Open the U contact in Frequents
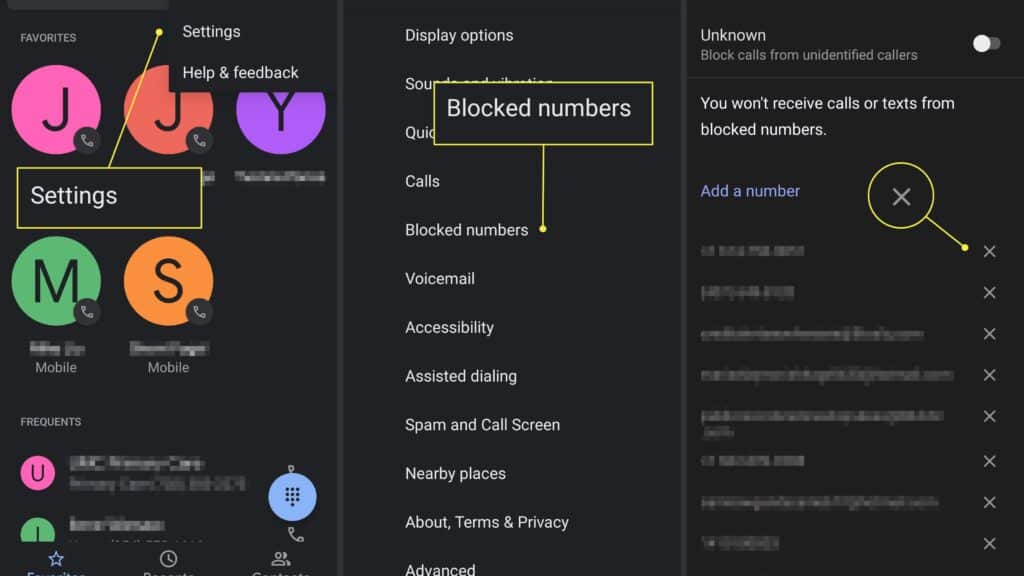1024x576 pixels. pos(37,473)
